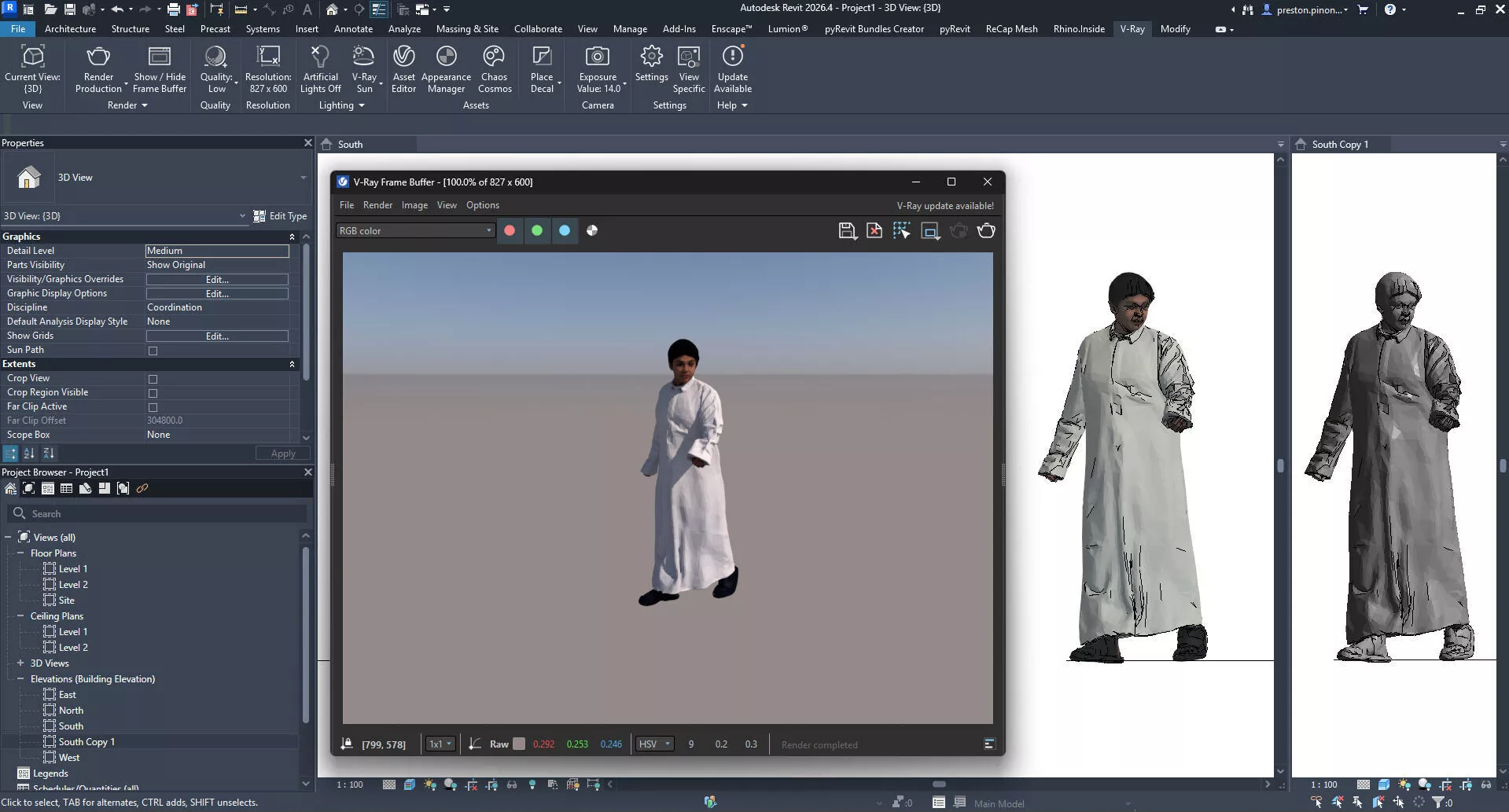Enable Crop View checkbox
The width and height of the screenshot is (1509, 812).
pos(153,379)
